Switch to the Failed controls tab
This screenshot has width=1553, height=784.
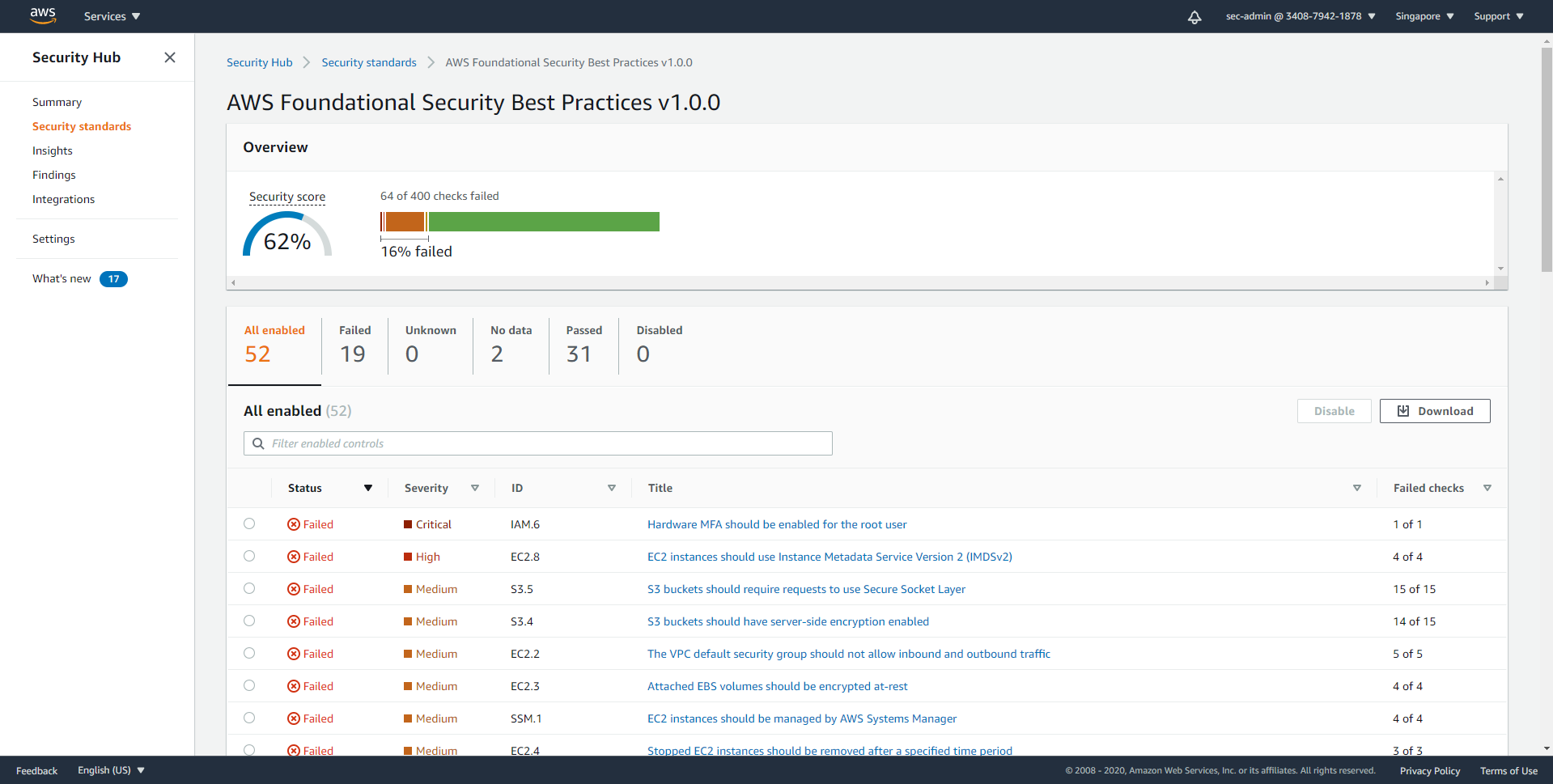(354, 345)
